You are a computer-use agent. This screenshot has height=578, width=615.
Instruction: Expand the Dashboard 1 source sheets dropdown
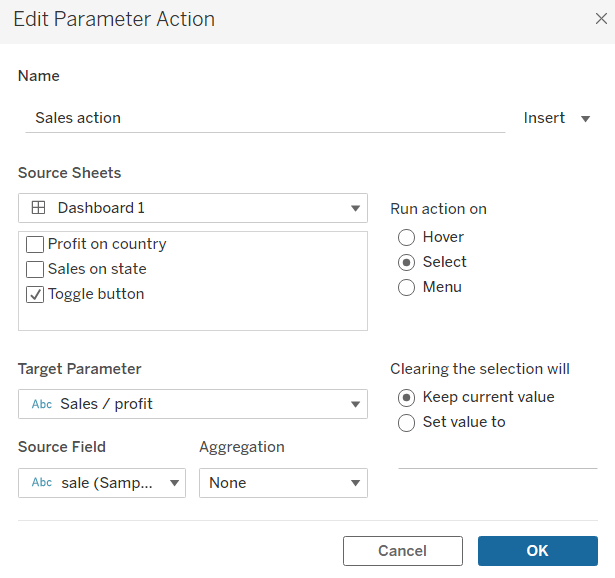355,208
